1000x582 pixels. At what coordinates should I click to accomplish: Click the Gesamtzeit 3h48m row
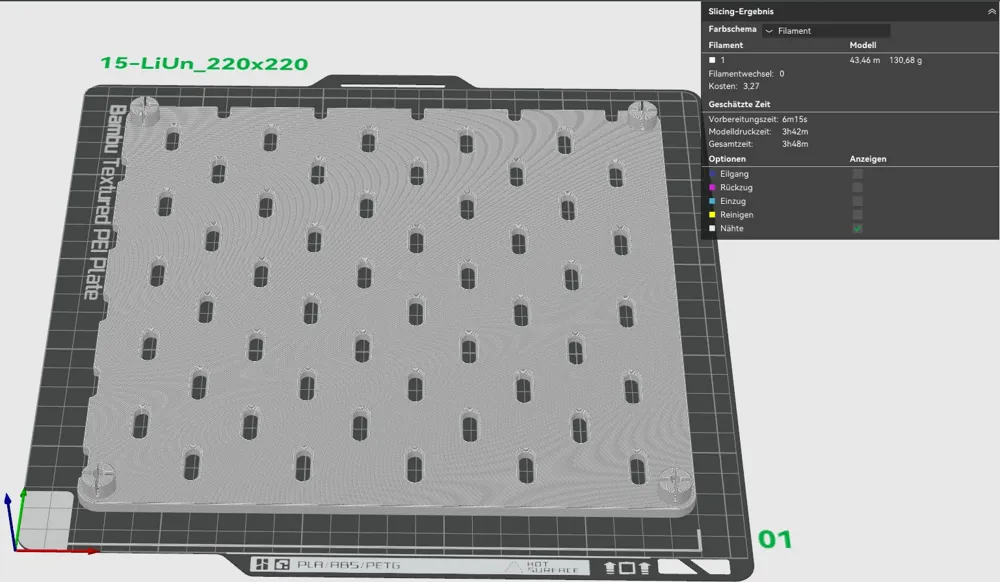(758, 144)
